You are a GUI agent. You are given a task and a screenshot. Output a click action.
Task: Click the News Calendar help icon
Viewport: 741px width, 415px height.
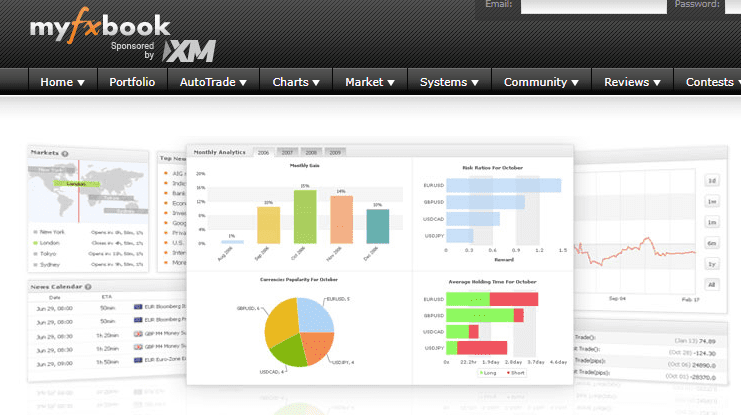point(88,287)
